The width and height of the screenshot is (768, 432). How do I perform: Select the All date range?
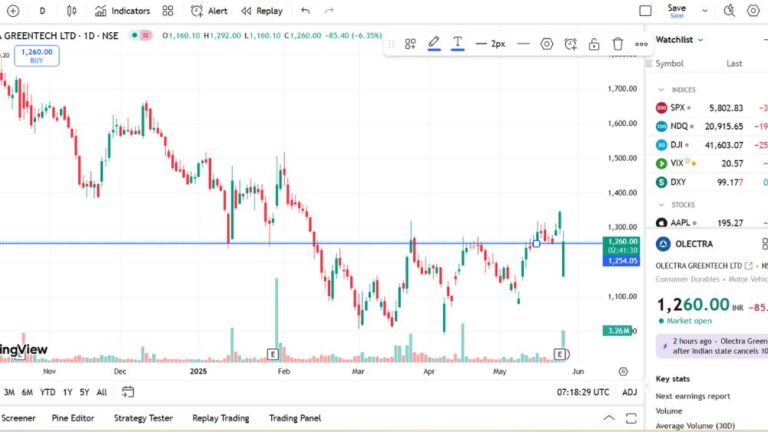(101, 392)
